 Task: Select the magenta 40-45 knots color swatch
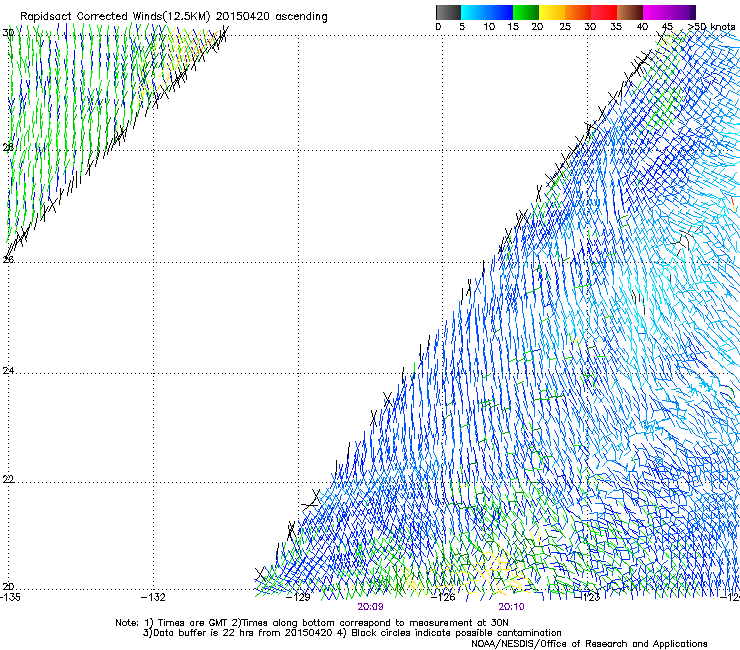point(656,12)
